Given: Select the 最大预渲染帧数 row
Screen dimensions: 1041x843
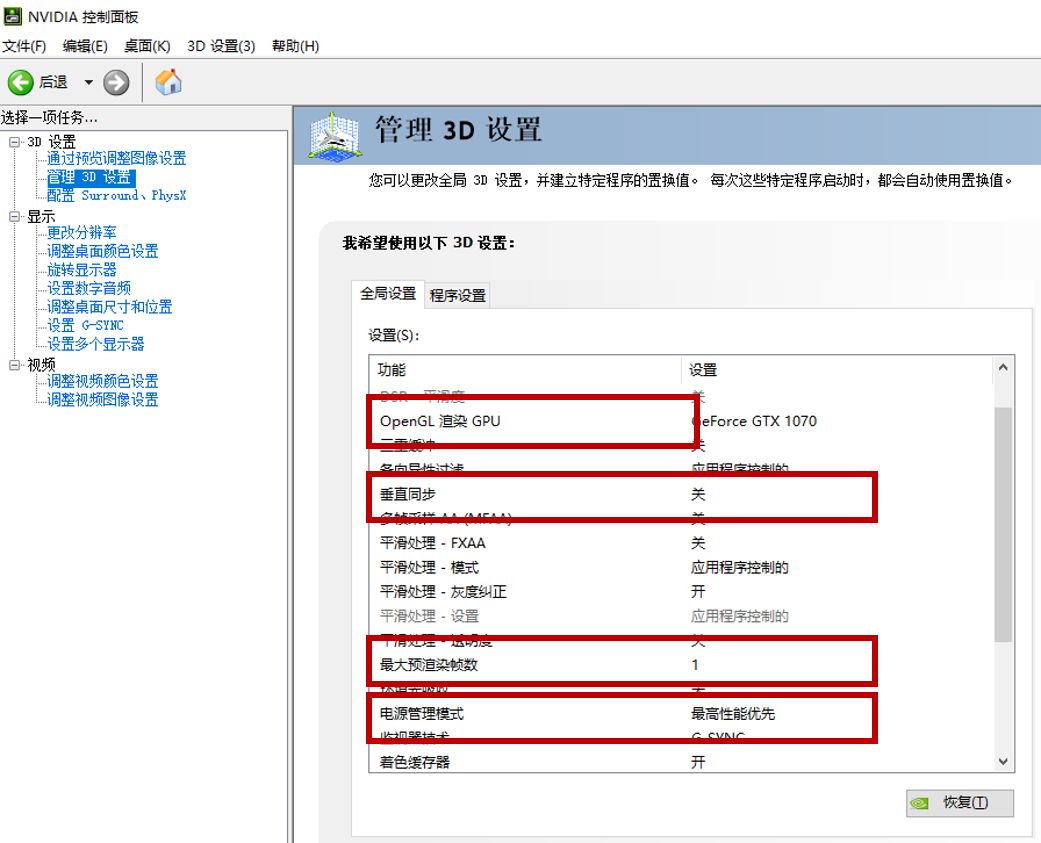Looking at the screenshot, I should pyautogui.click(x=681, y=664).
